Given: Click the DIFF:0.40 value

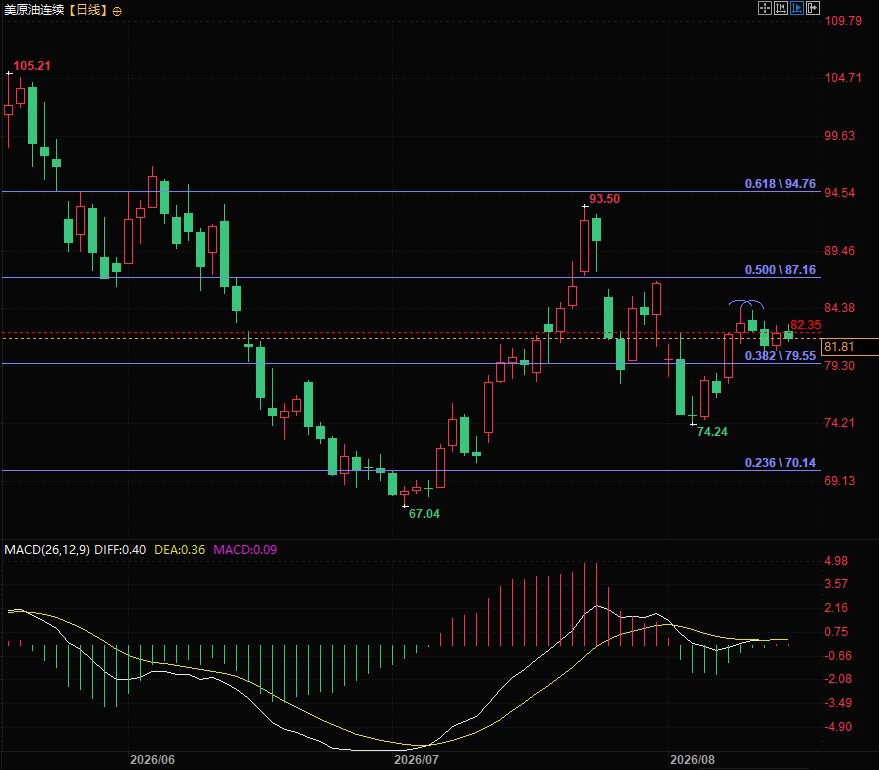Looking at the screenshot, I should pyautogui.click(x=120, y=550).
